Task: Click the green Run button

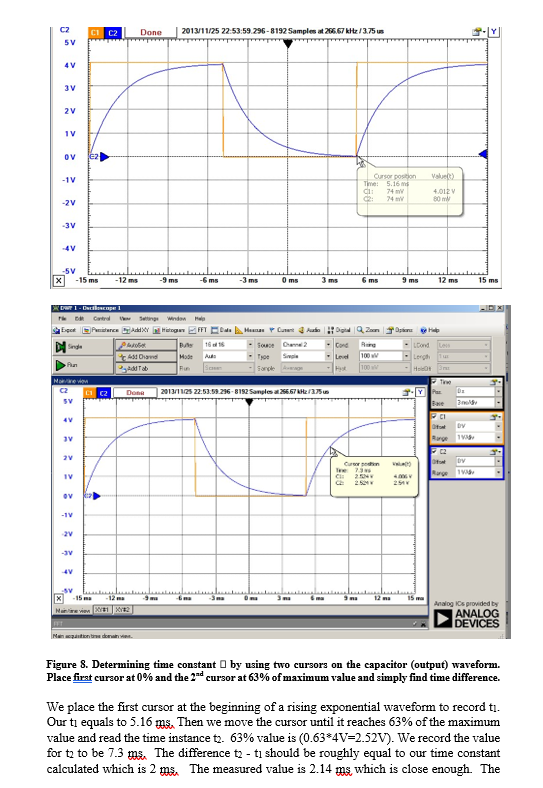Action: (83, 365)
